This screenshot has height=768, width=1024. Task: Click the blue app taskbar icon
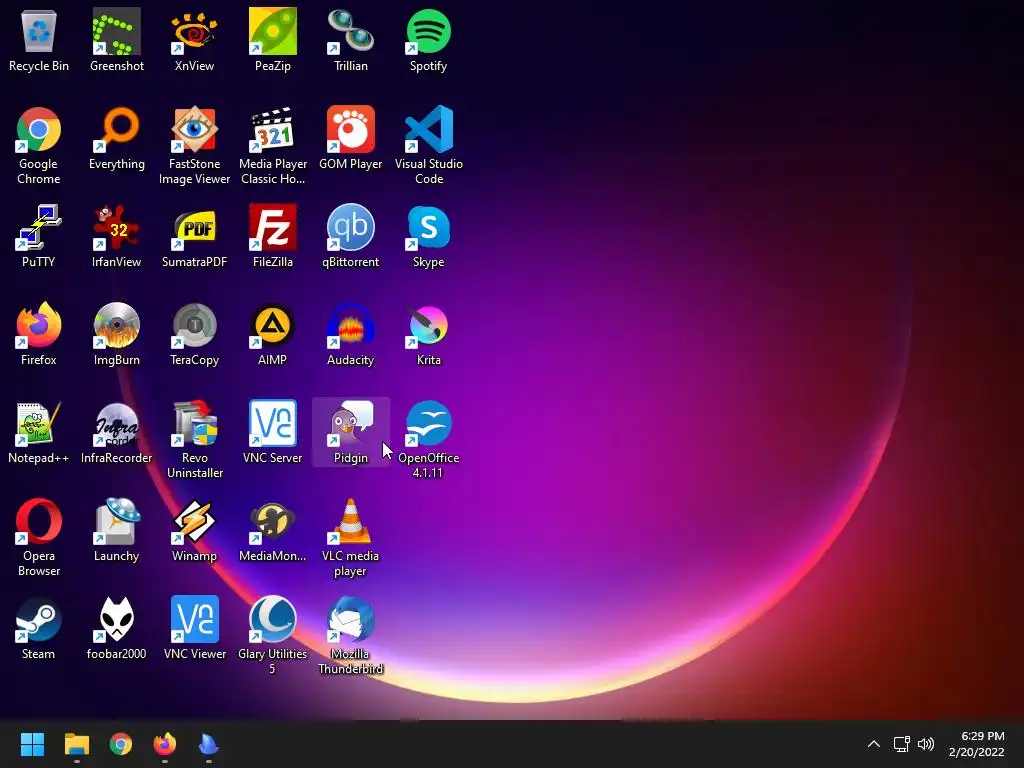pos(208,744)
